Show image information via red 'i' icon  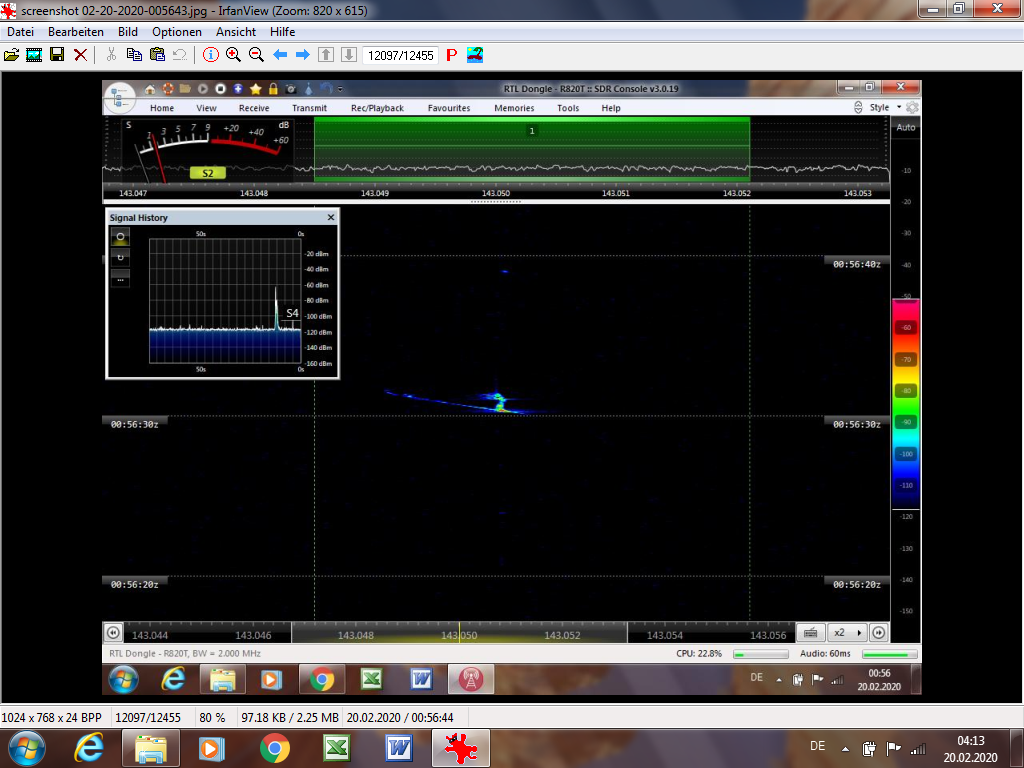pos(210,55)
